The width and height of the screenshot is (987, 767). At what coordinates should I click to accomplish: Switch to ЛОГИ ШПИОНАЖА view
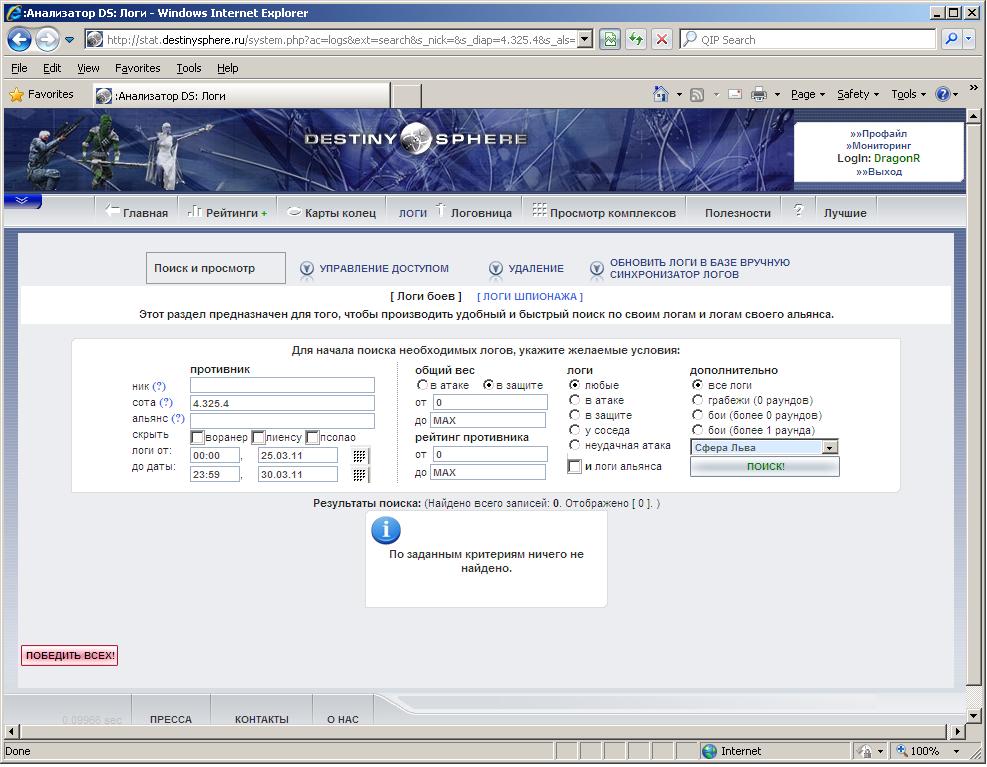tap(529, 296)
